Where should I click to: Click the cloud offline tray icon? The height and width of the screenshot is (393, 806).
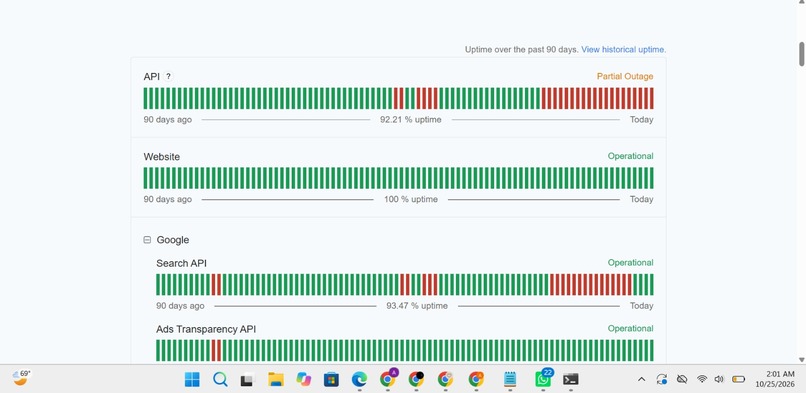pos(682,379)
